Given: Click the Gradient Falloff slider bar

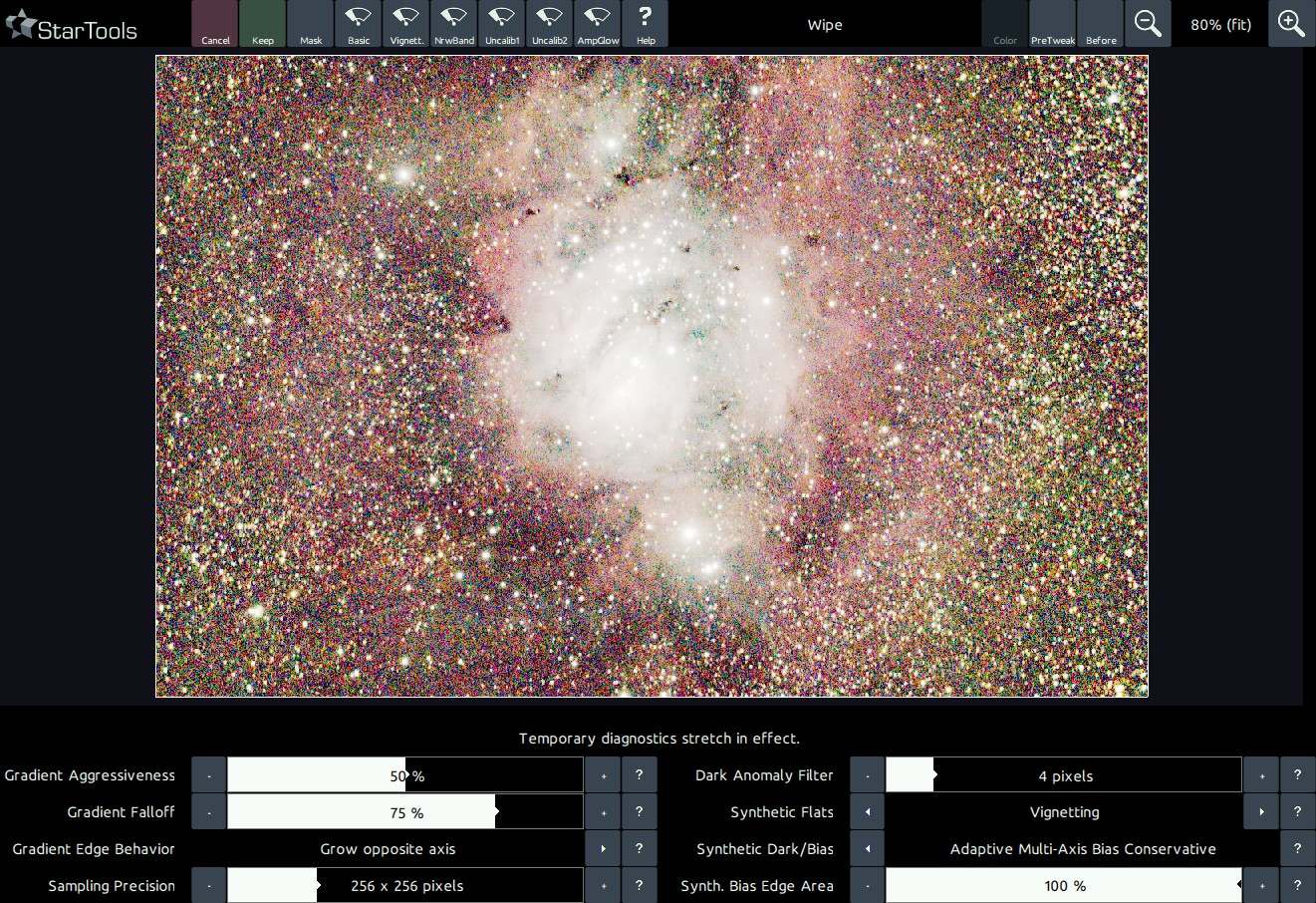Looking at the screenshot, I should pos(405,812).
